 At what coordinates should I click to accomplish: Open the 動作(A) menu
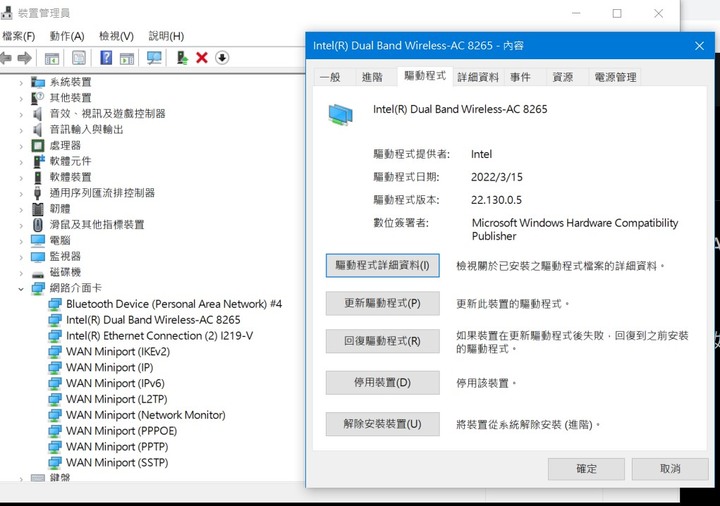[67, 36]
